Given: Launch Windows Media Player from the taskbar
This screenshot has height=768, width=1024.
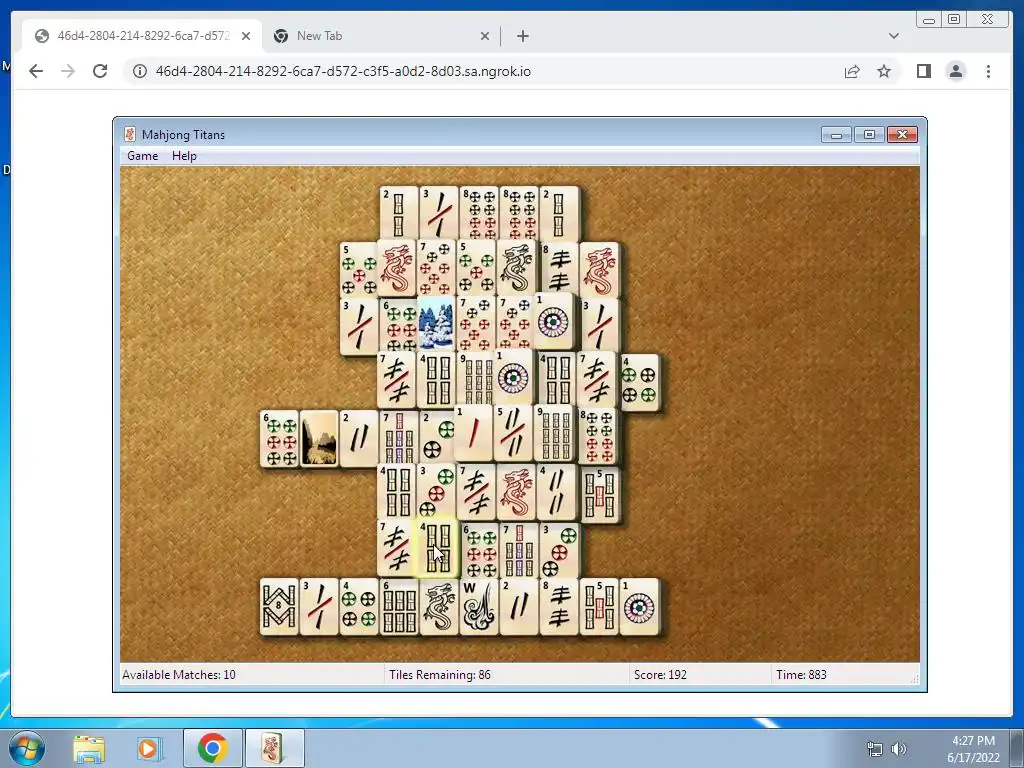Looking at the screenshot, I should [148, 748].
